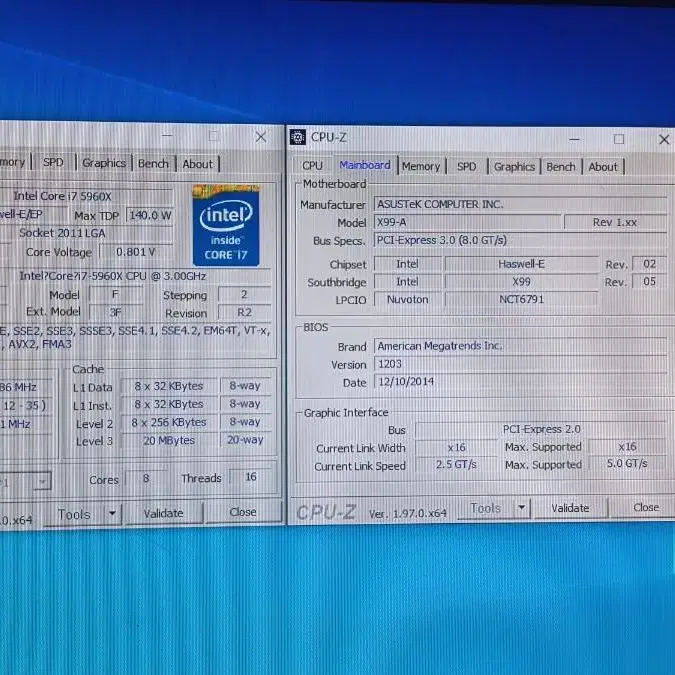Open Bench tab in left CPU-Z window
The image size is (675, 675).
pyautogui.click(x=153, y=164)
